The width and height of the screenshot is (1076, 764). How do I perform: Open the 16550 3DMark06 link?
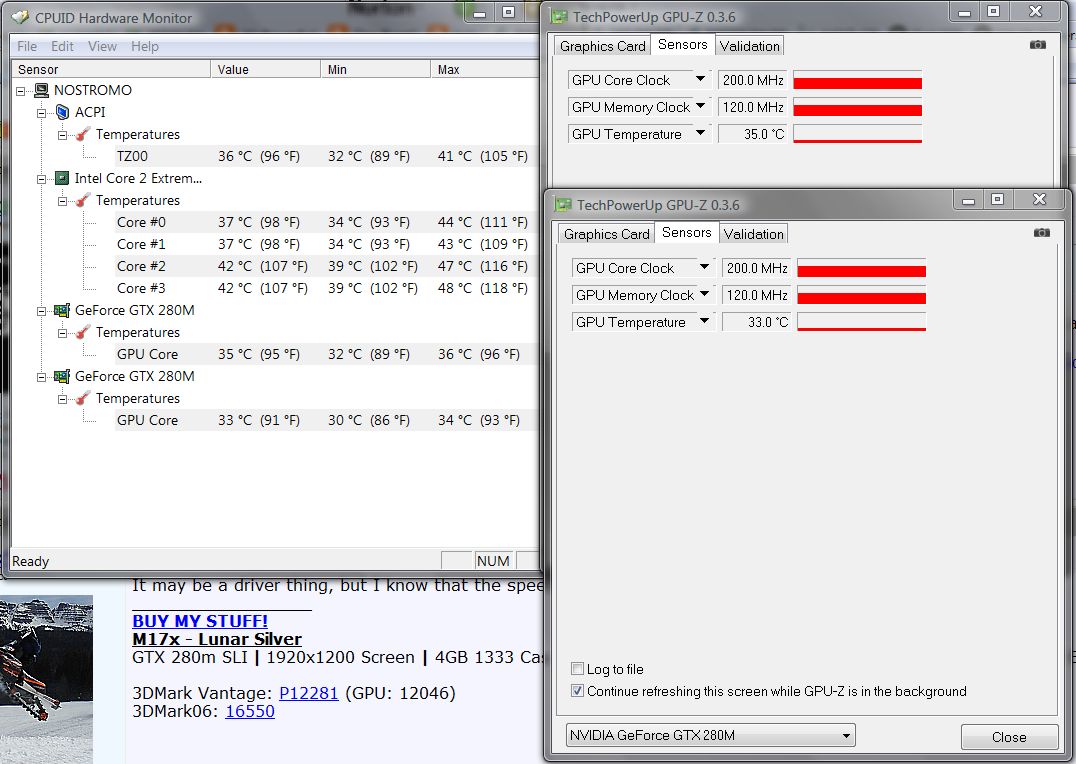pos(250,711)
